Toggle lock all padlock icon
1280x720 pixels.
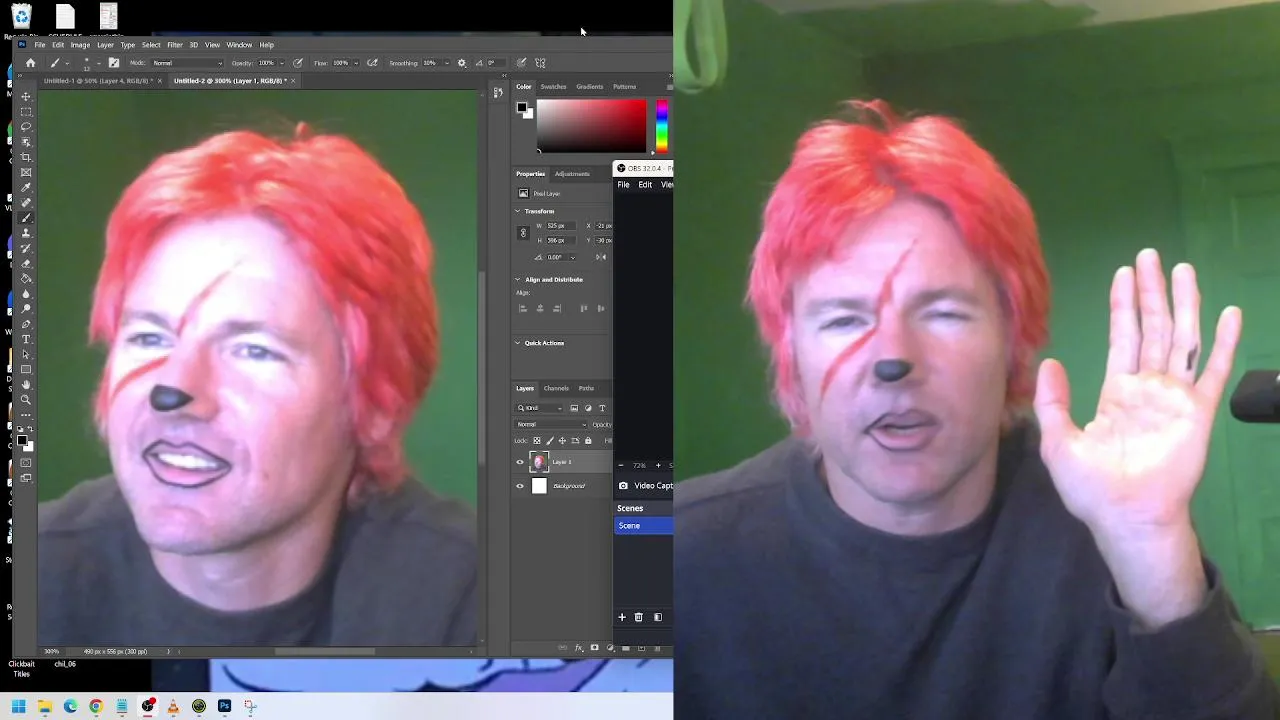[588, 441]
